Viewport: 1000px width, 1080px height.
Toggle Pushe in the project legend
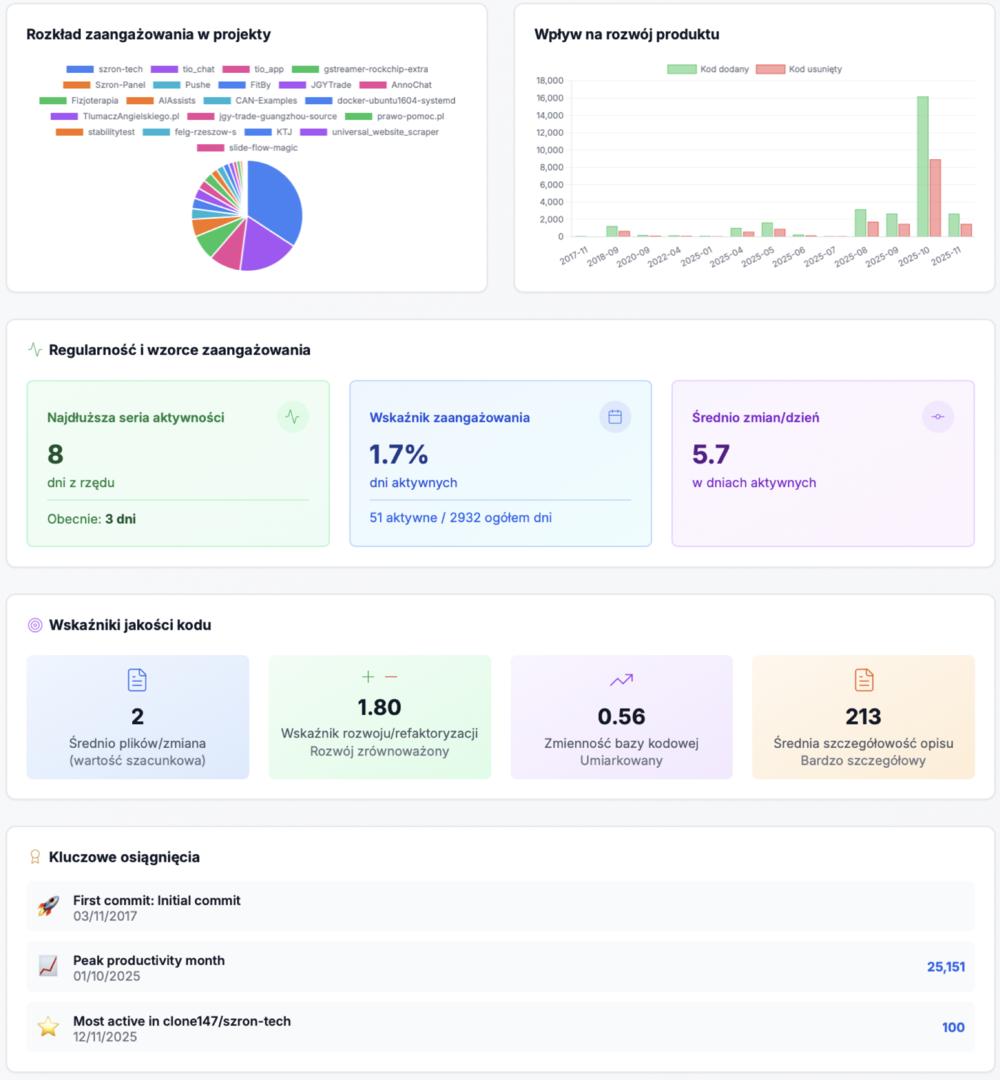tap(196, 86)
